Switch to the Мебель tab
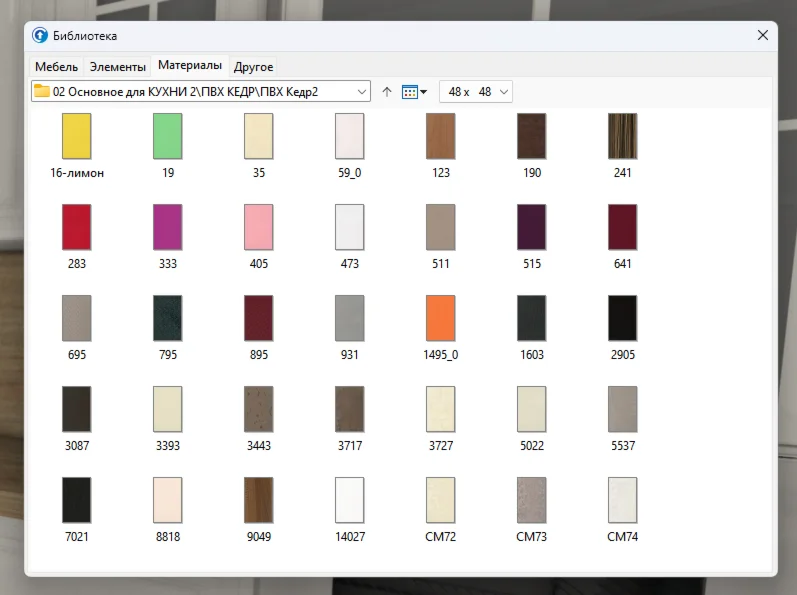 (56, 67)
